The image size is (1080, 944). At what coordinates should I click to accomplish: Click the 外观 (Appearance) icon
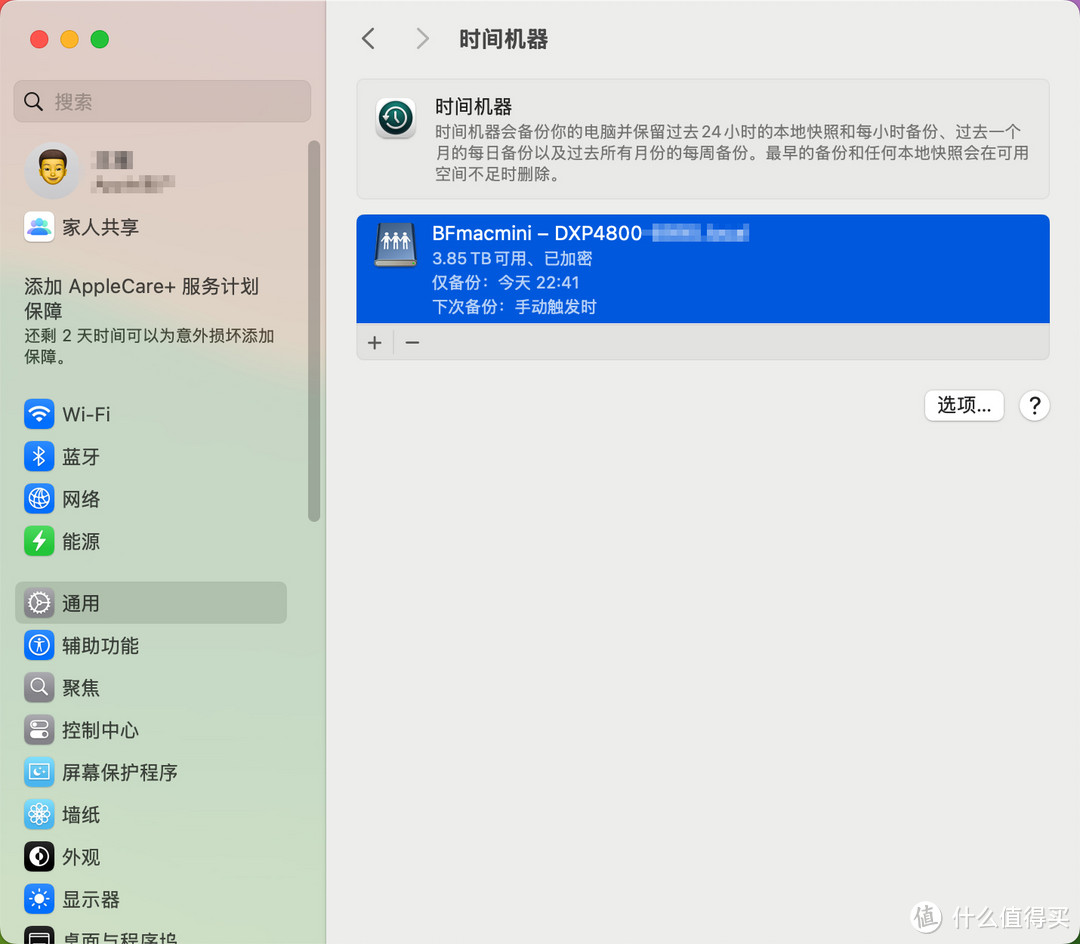38,857
